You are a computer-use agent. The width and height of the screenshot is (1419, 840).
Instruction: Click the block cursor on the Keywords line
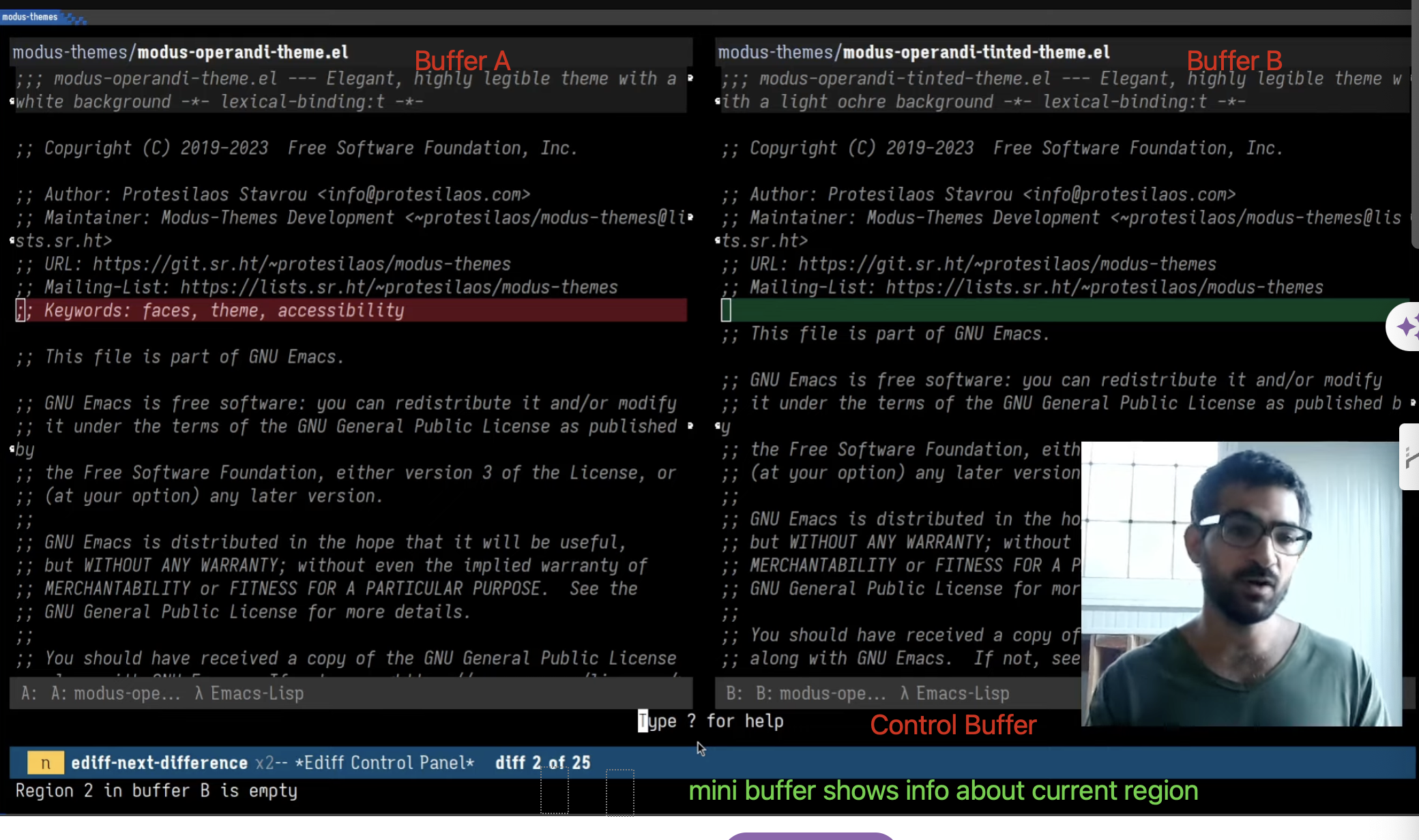pos(20,310)
